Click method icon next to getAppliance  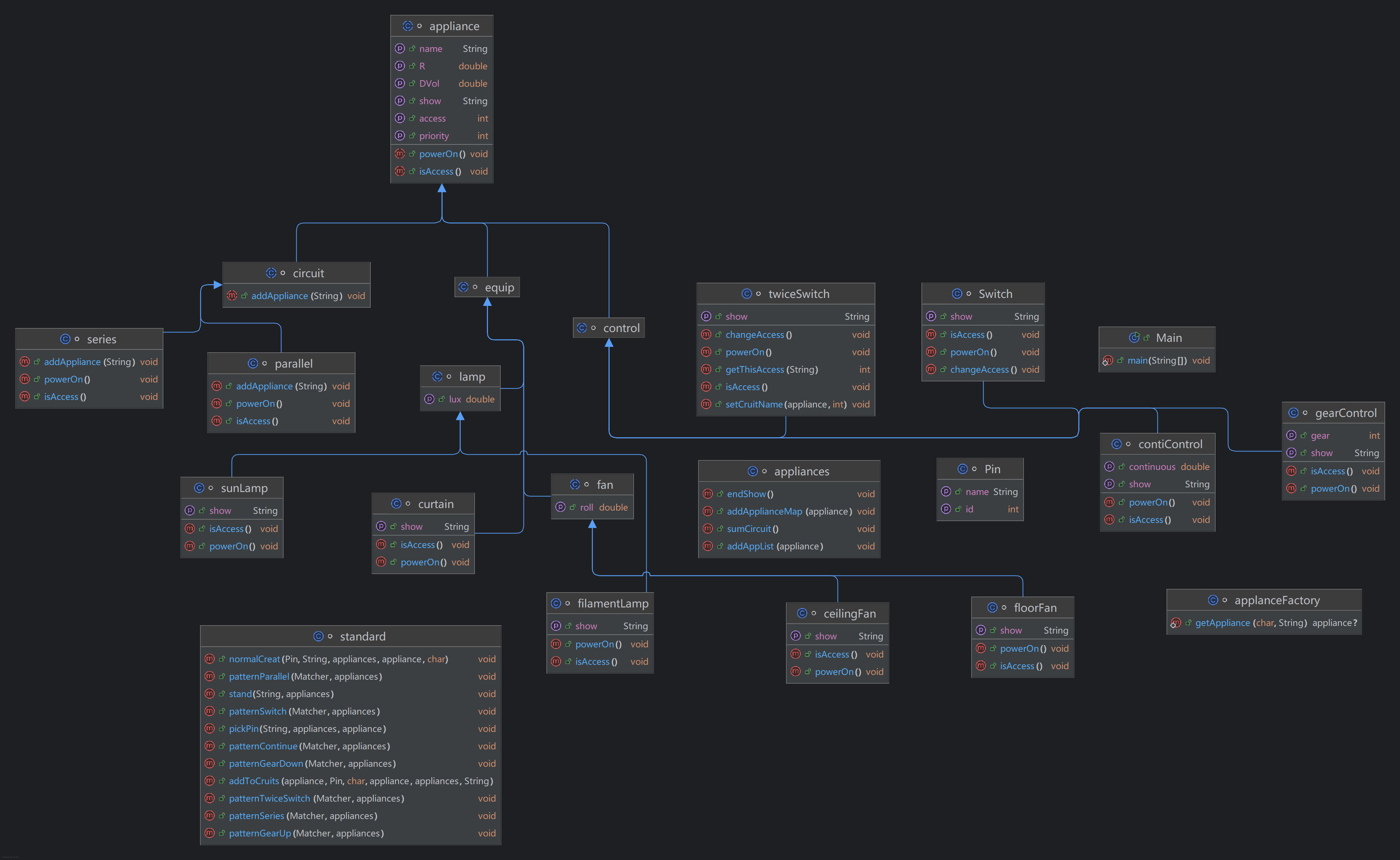[x=1176, y=623]
